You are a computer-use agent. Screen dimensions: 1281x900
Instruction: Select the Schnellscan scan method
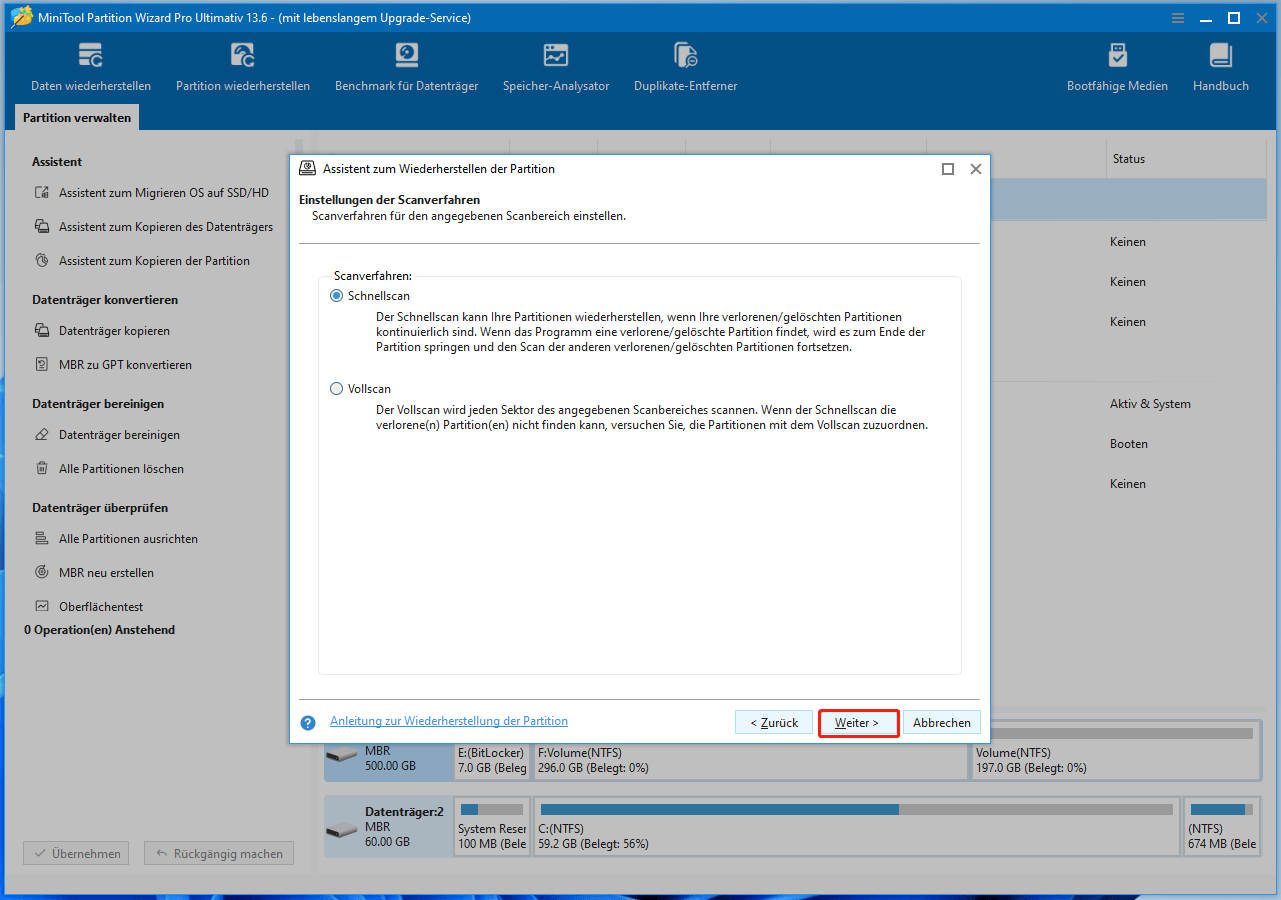336,295
